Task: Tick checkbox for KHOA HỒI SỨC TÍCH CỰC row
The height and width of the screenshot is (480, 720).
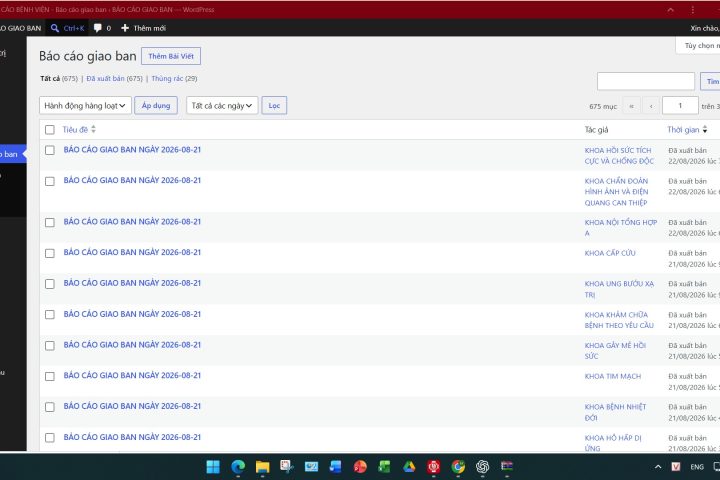Action: click(x=50, y=150)
